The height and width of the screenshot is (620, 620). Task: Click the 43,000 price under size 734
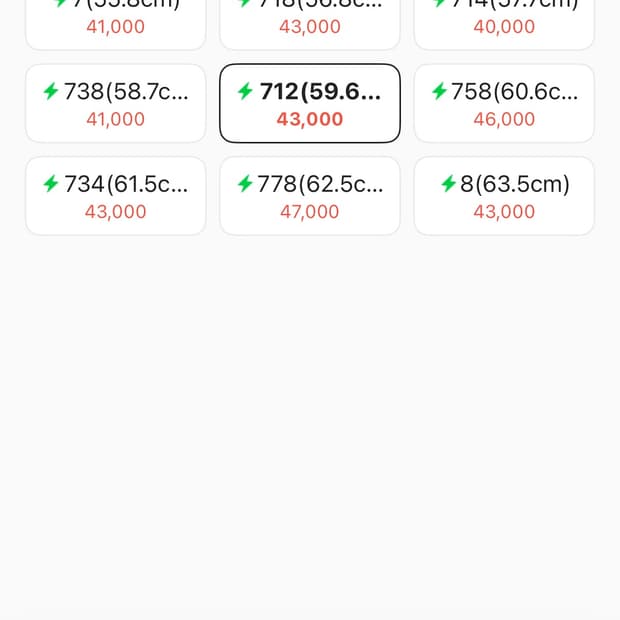click(x=115, y=212)
